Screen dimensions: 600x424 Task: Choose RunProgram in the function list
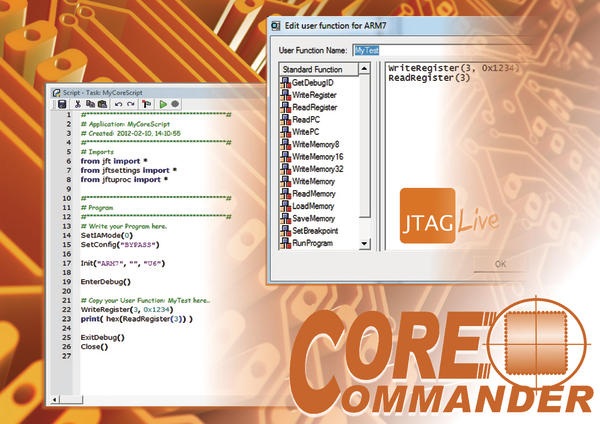coord(312,243)
